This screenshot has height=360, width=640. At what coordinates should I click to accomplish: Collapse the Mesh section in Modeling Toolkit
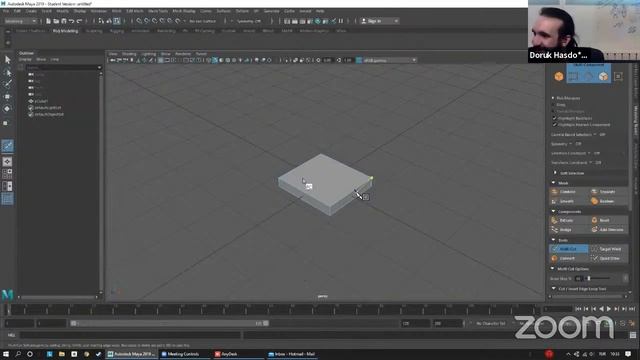point(553,183)
